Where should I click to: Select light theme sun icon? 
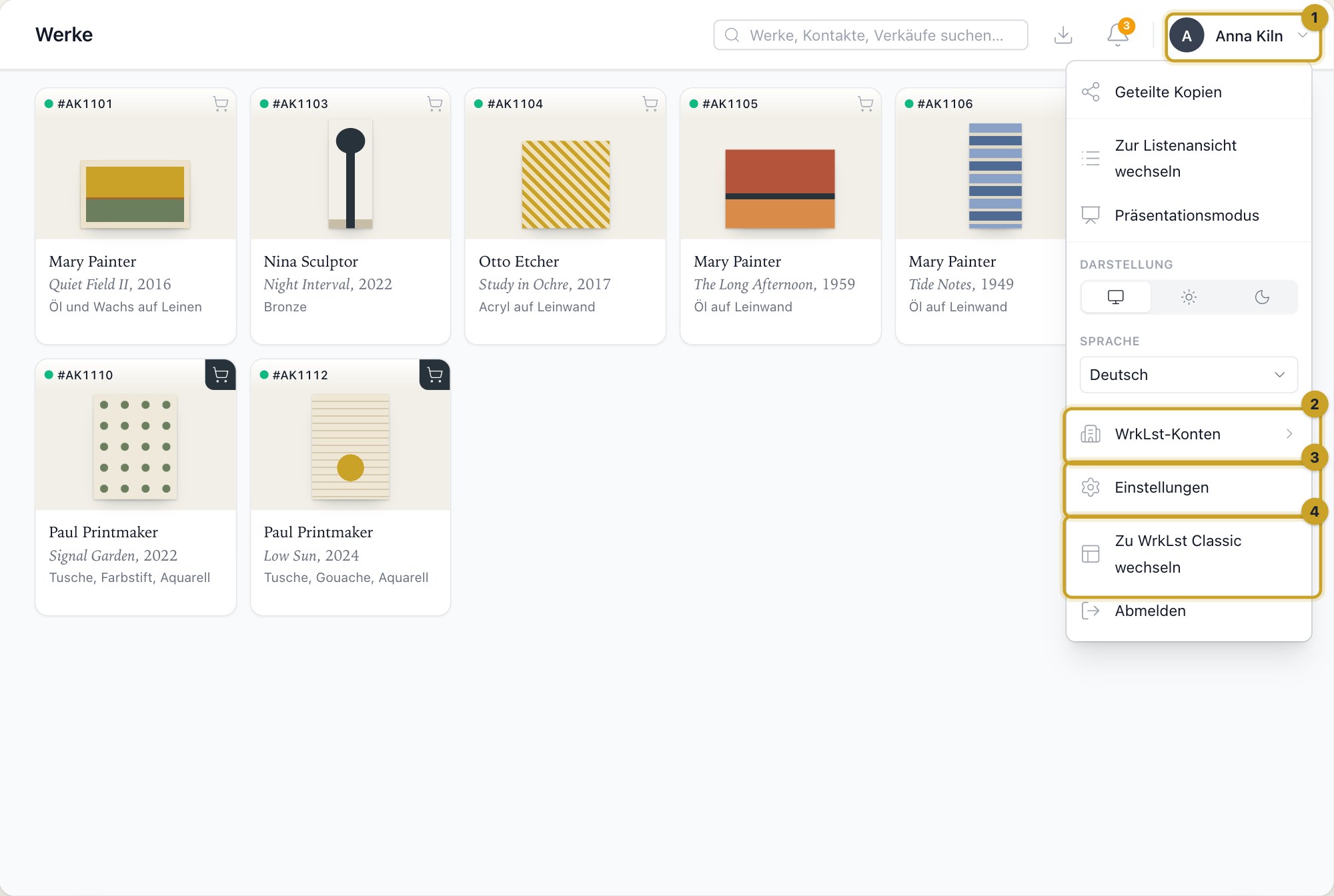pyautogui.click(x=1189, y=297)
